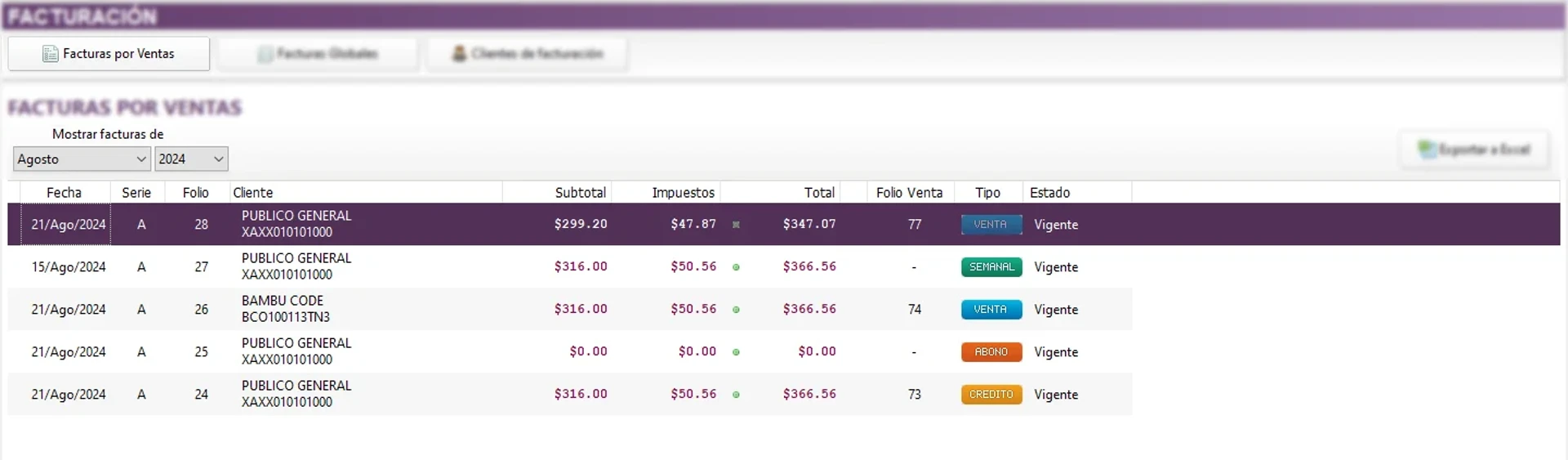This screenshot has height=460, width=1568.
Task: Click the Total column header
Action: pyautogui.click(x=818, y=193)
